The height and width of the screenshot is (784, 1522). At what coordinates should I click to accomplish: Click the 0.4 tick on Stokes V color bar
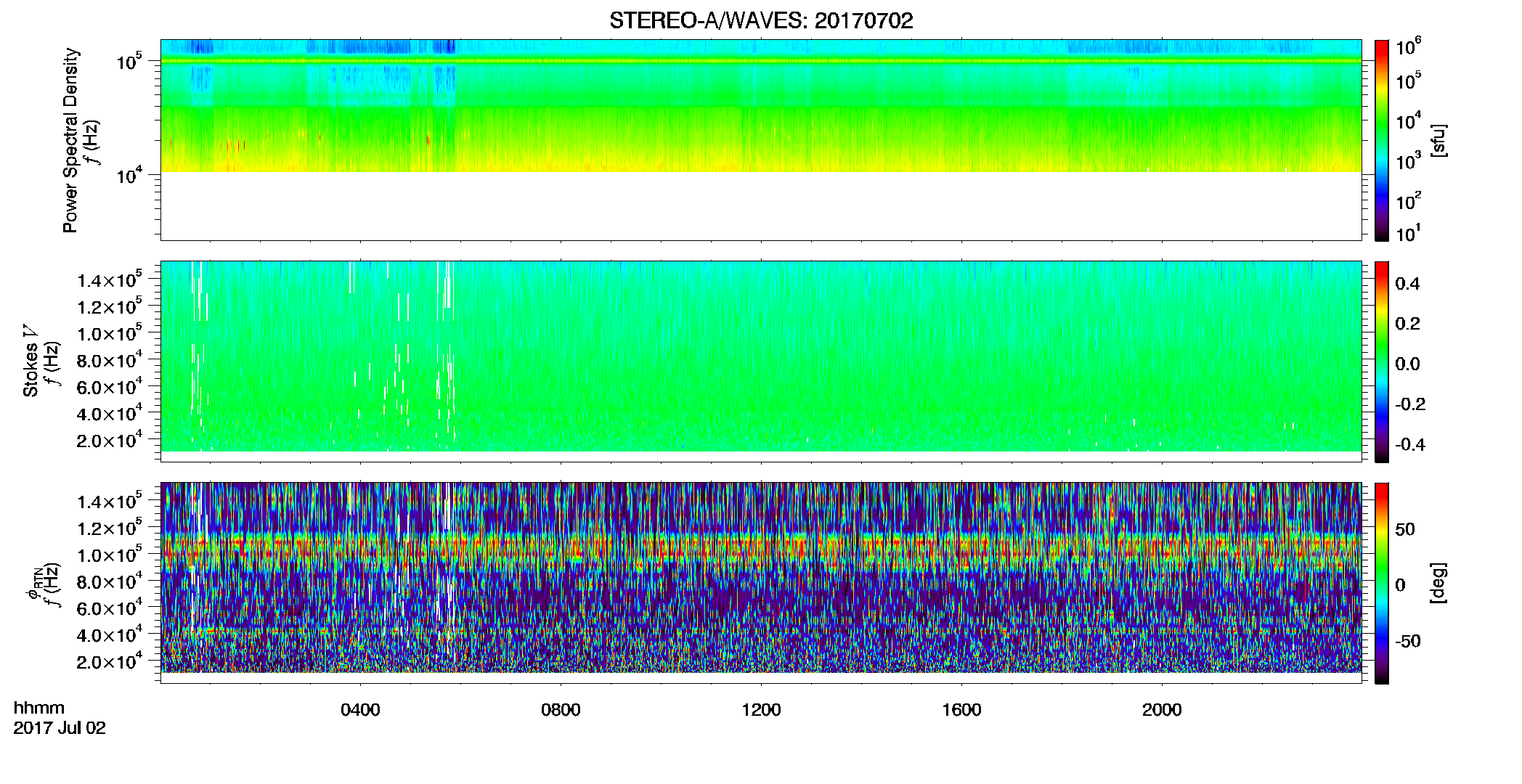(1407, 284)
